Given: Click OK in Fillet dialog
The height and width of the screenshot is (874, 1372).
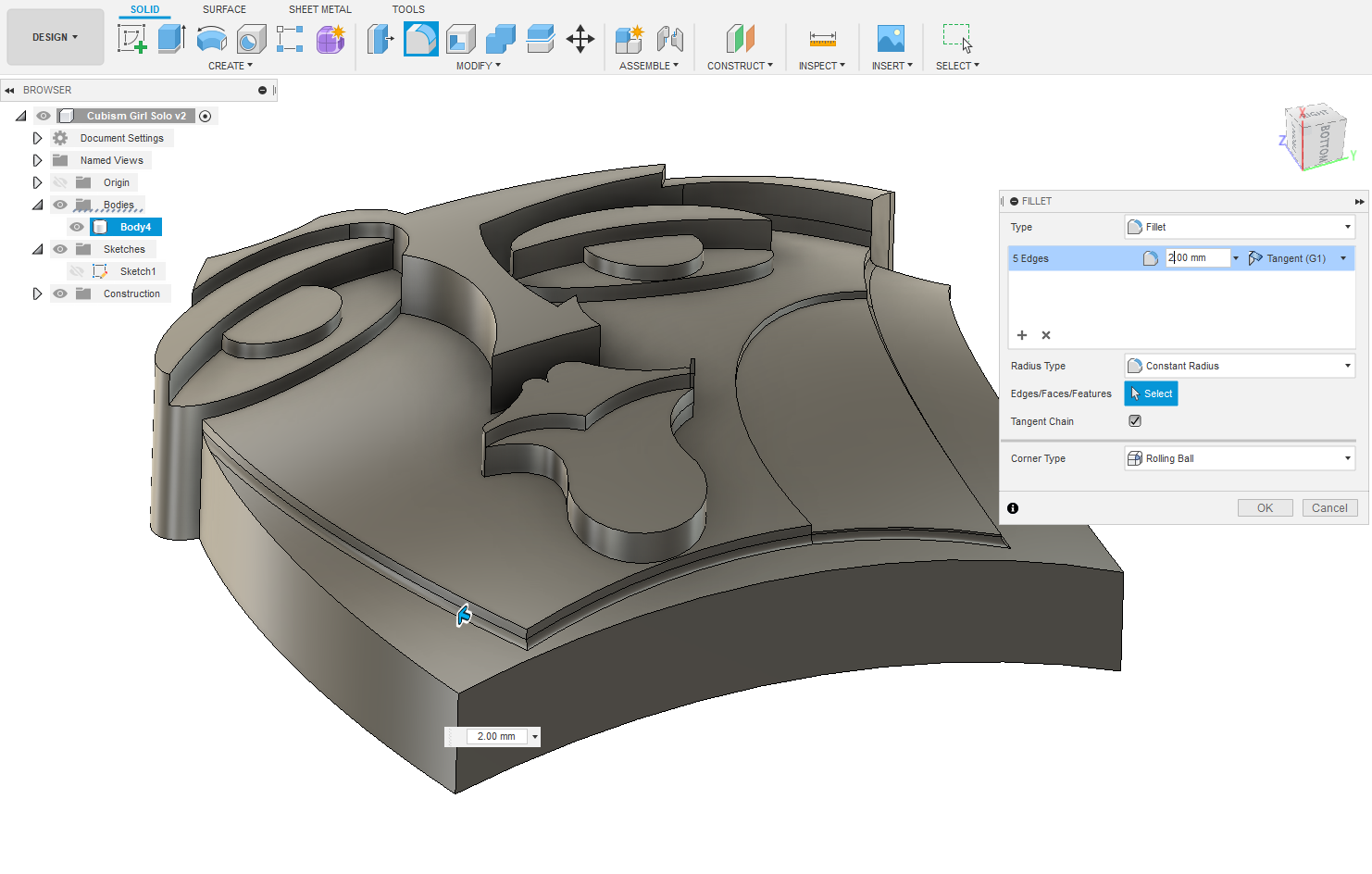Looking at the screenshot, I should coord(1265,508).
